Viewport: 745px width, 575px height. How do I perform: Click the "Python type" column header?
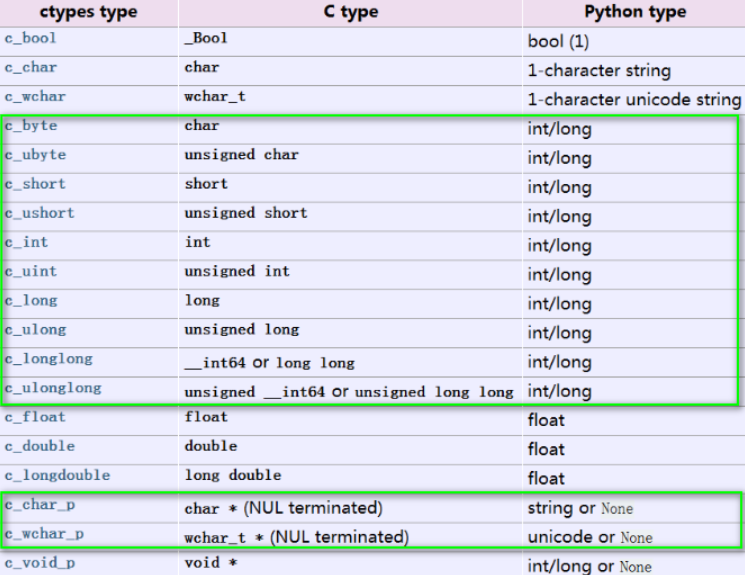click(x=634, y=13)
